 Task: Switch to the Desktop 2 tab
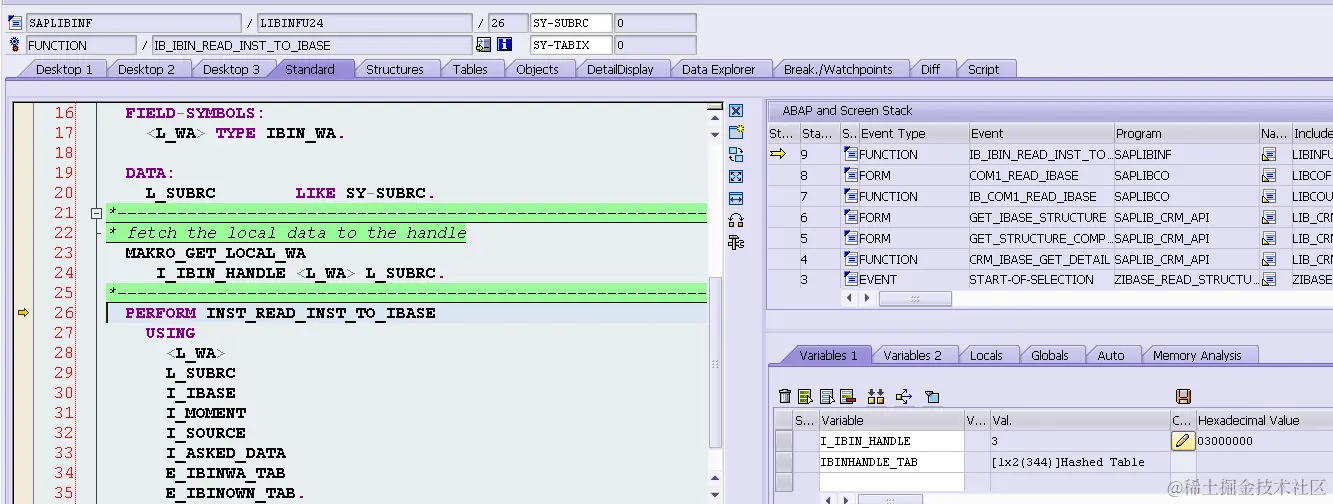click(x=146, y=69)
